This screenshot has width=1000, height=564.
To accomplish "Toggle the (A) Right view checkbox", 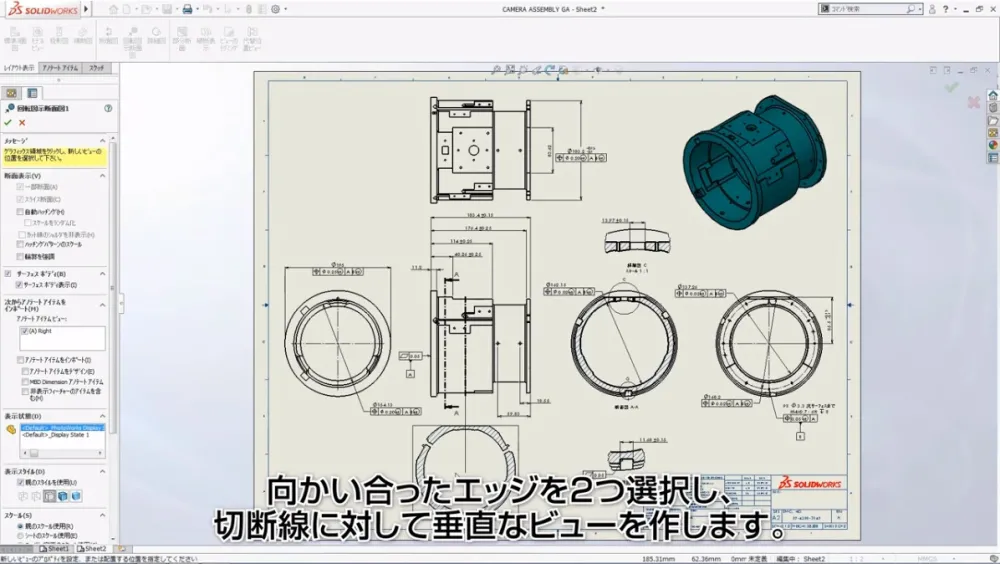I will coord(24,331).
